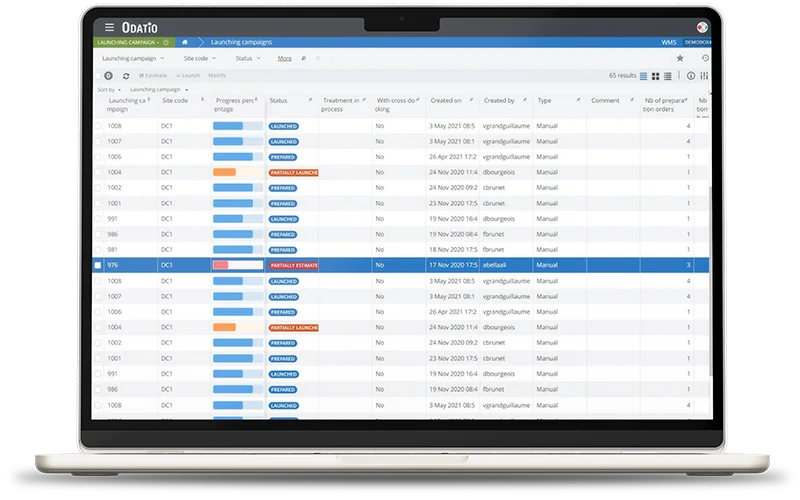This screenshot has width=800, height=500.
Task: Click the WMS label in the blue bar
Action: [x=668, y=42]
